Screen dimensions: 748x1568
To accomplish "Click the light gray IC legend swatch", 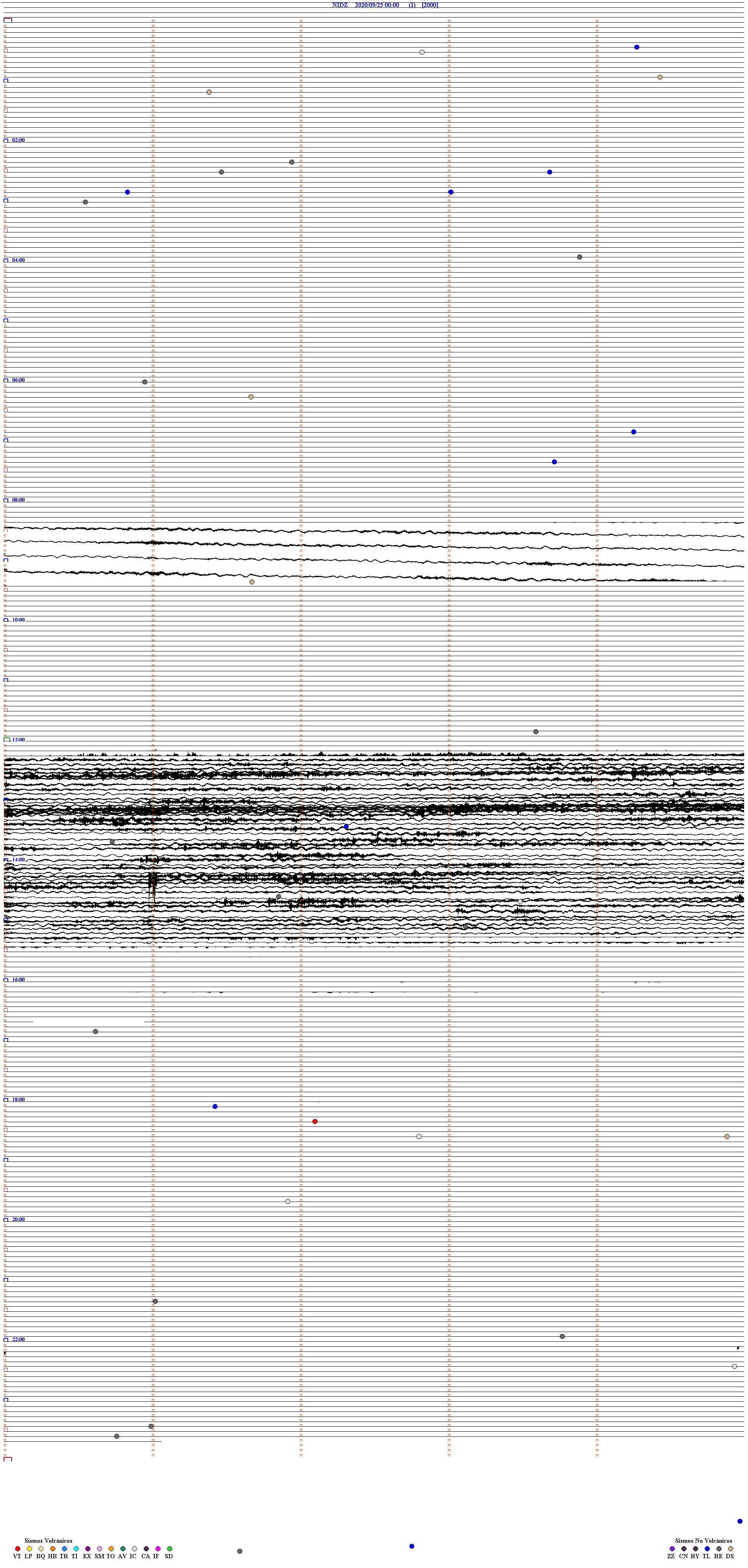I will tap(135, 1549).
